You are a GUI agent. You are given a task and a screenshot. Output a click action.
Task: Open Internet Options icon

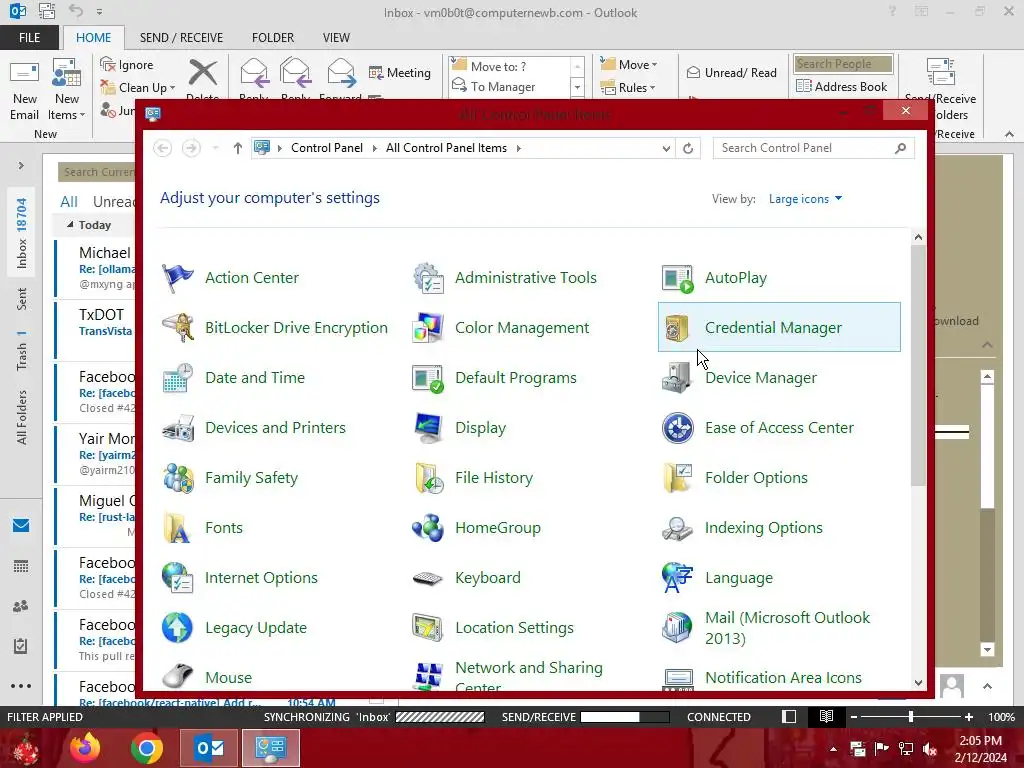pos(178,578)
